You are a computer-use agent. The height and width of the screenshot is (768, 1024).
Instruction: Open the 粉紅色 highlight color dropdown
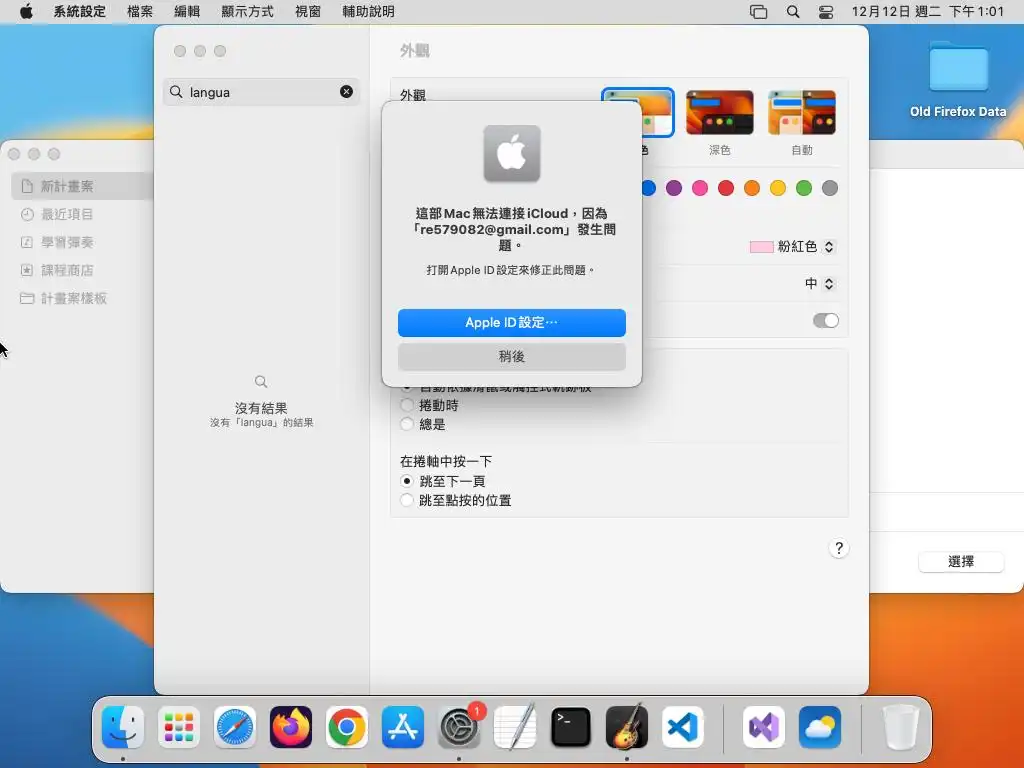coord(792,247)
